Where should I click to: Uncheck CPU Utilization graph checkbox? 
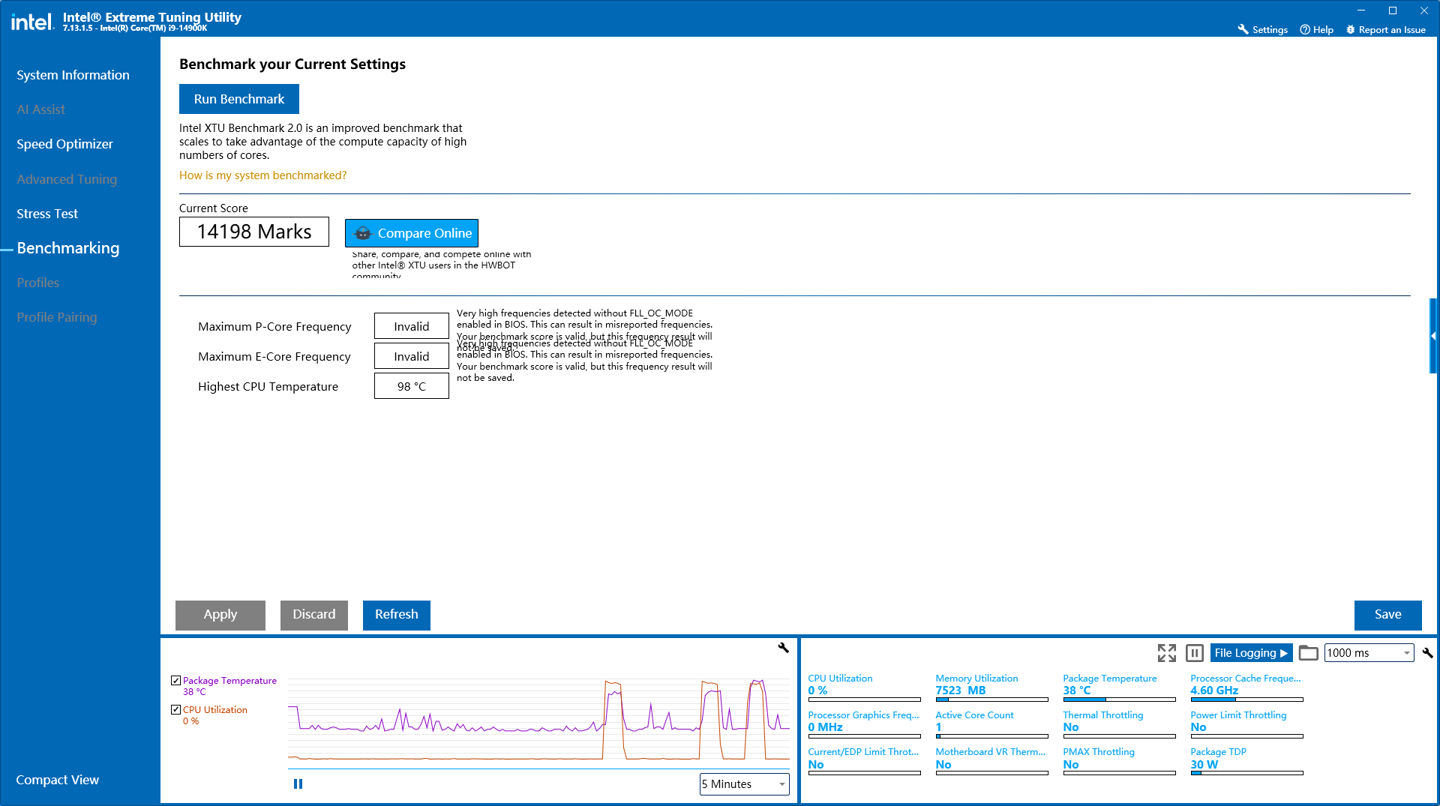coord(176,710)
